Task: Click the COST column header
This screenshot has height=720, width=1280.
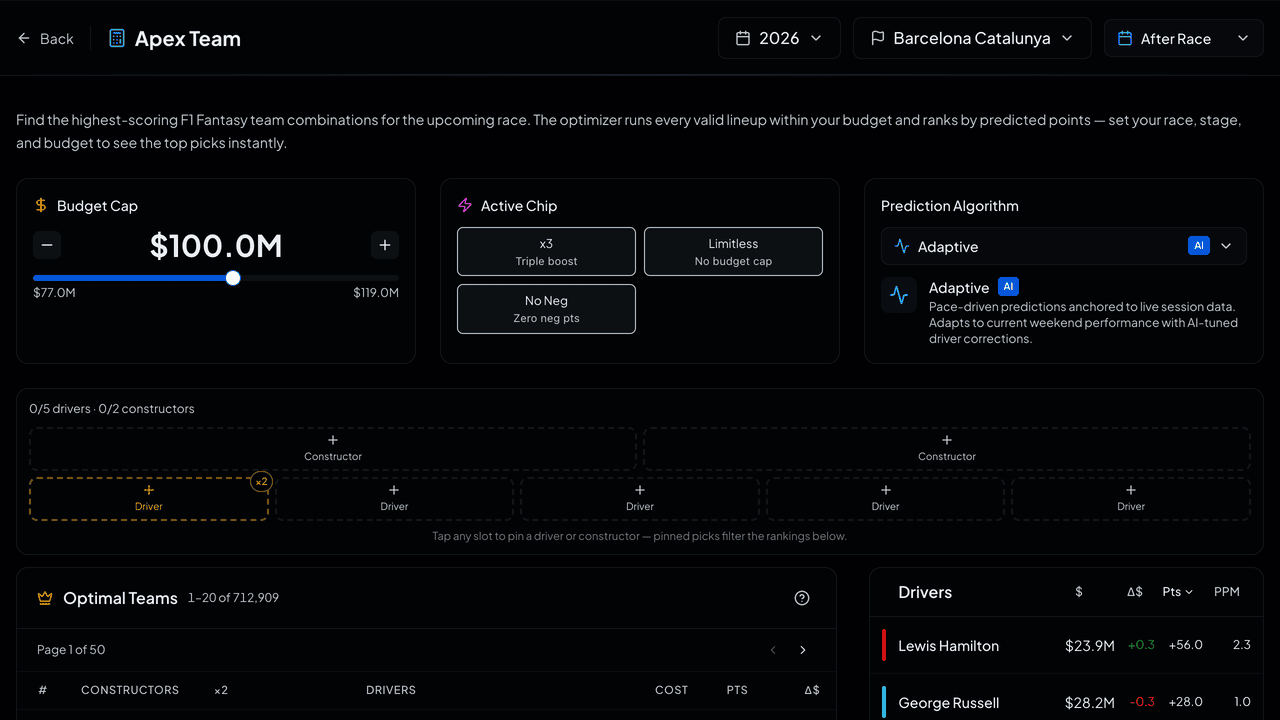Action: point(671,690)
